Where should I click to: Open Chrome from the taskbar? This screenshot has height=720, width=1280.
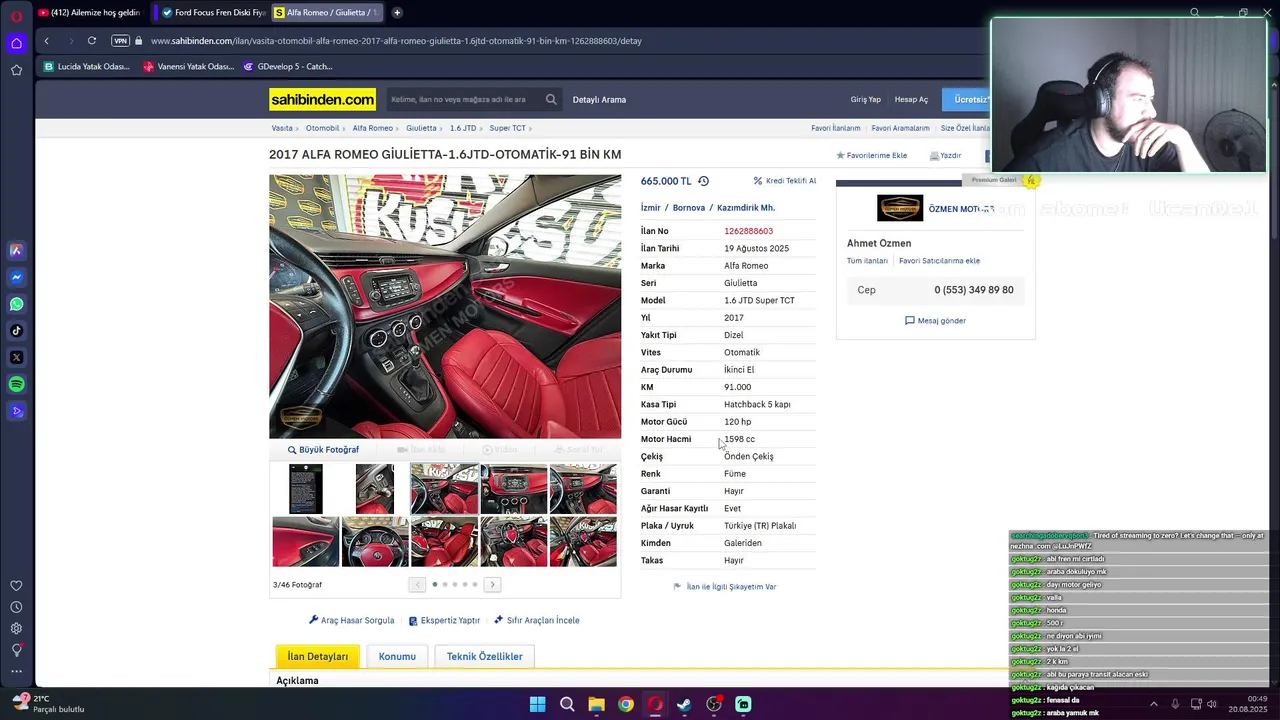[625, 704]
